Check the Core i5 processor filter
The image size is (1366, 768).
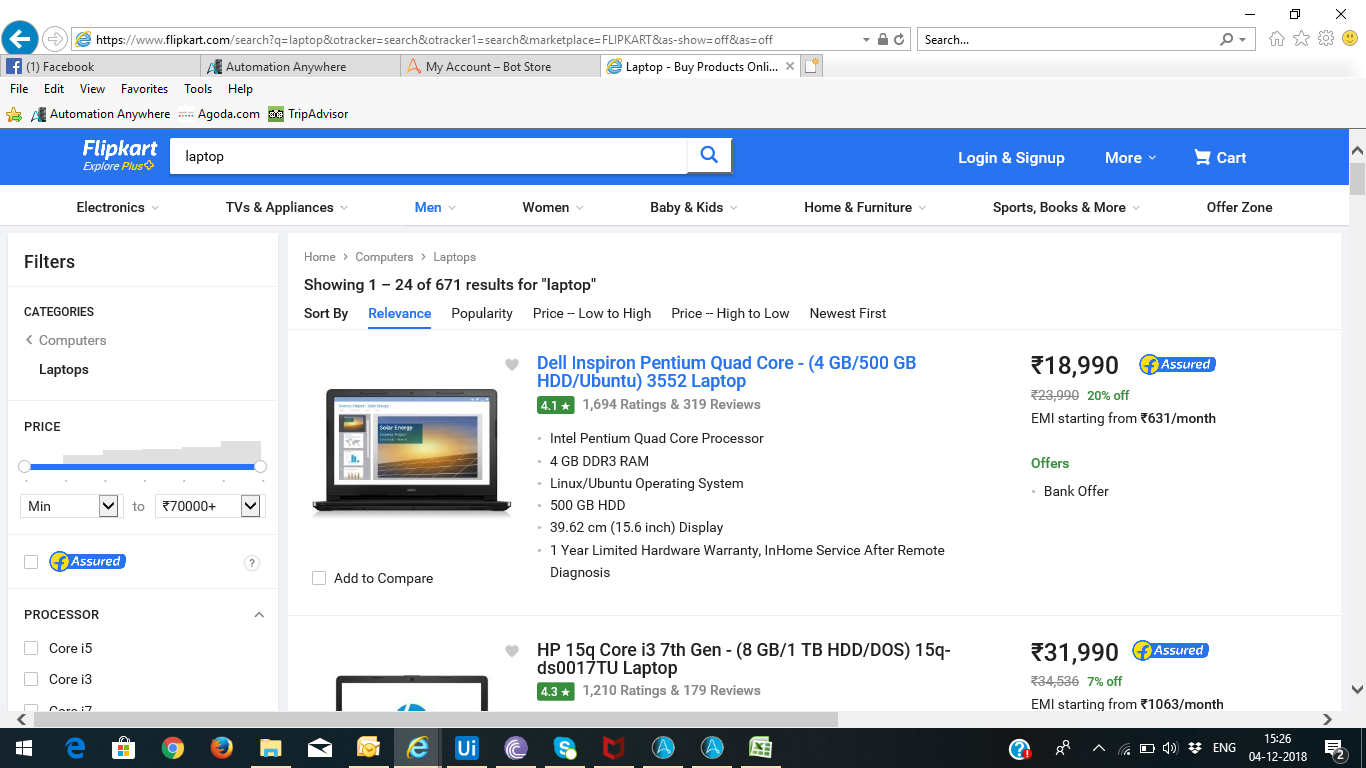point(31,648)
